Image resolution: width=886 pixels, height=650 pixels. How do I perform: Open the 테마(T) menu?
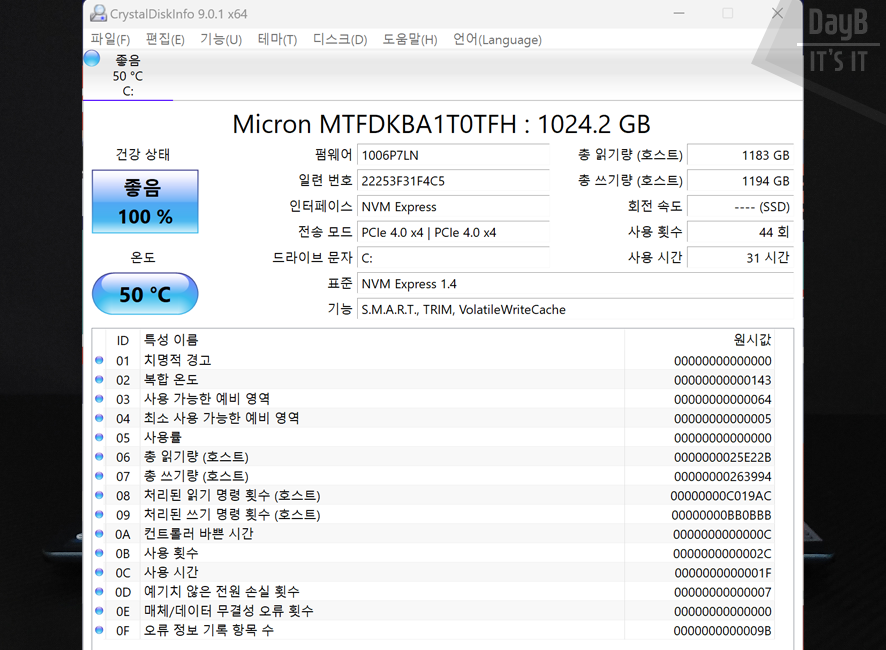tap(277, 40)
